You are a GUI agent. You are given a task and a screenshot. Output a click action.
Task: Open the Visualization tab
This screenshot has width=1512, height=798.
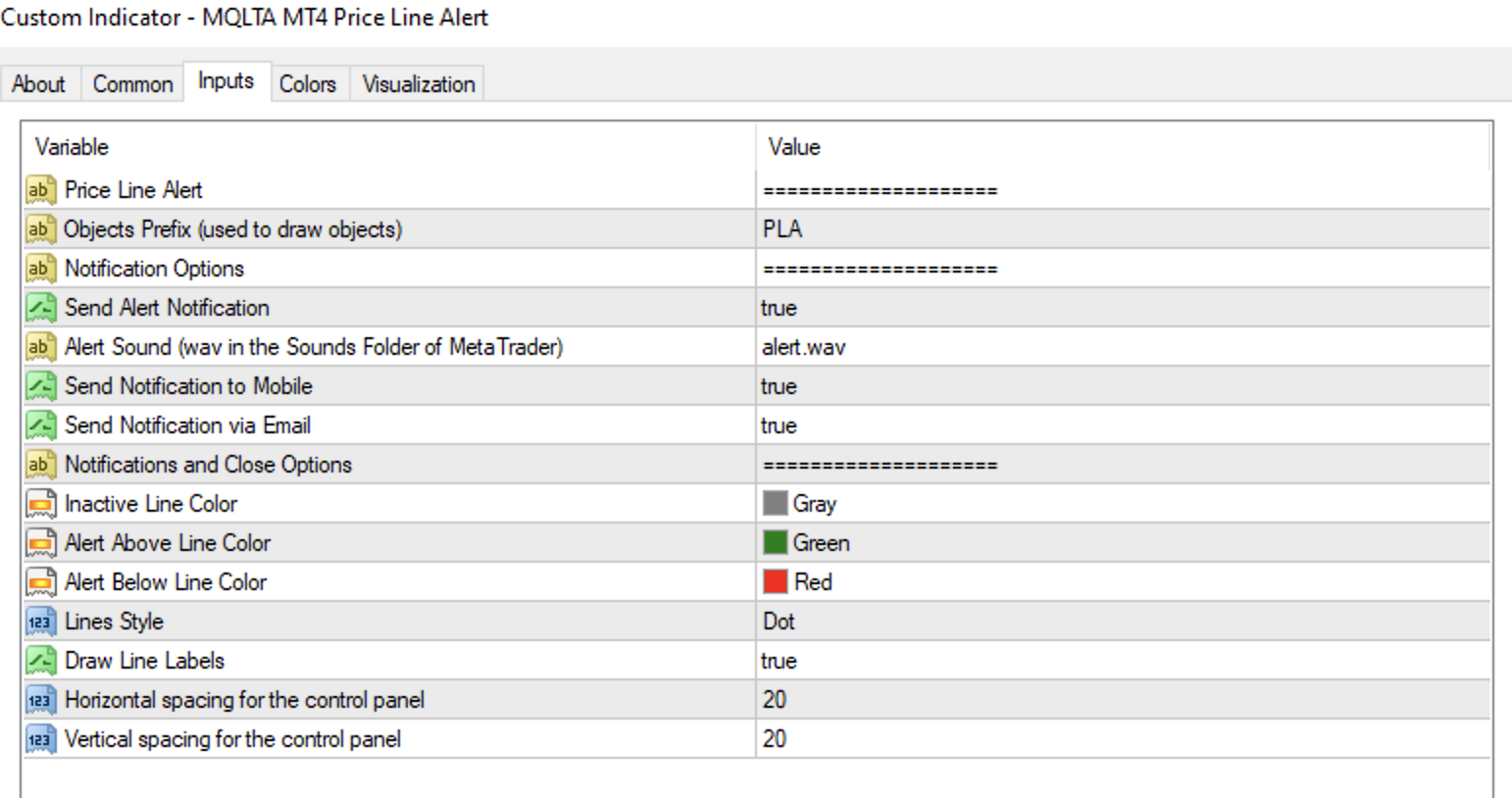tap(419, 84)
